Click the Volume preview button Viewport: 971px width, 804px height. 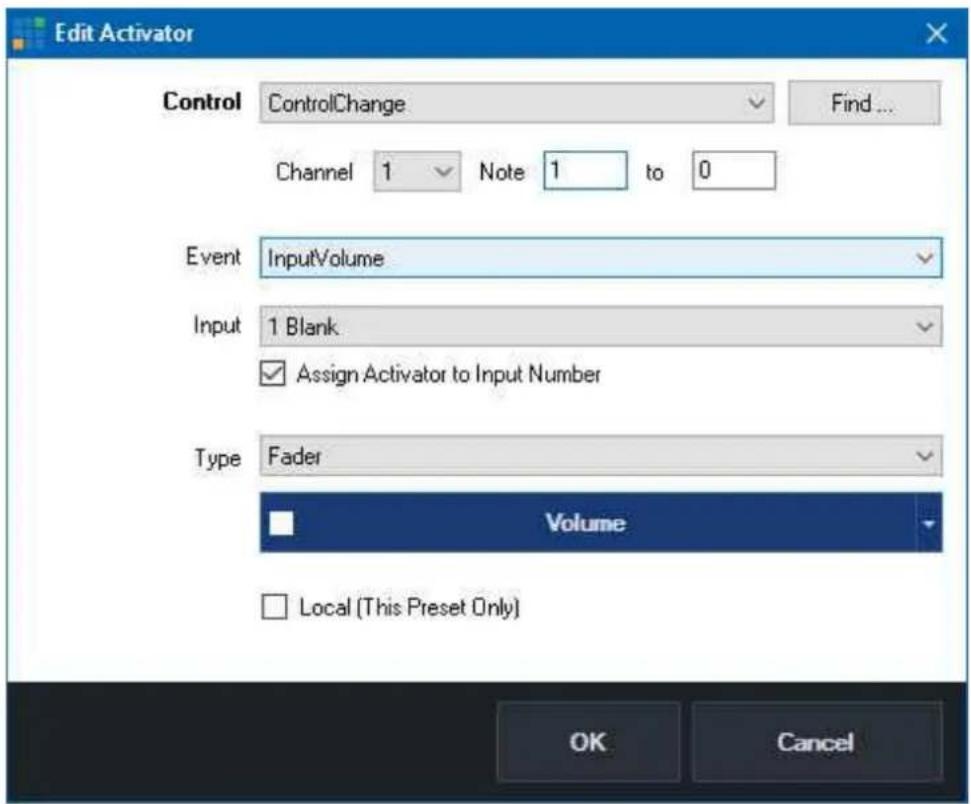coord(587,523)
